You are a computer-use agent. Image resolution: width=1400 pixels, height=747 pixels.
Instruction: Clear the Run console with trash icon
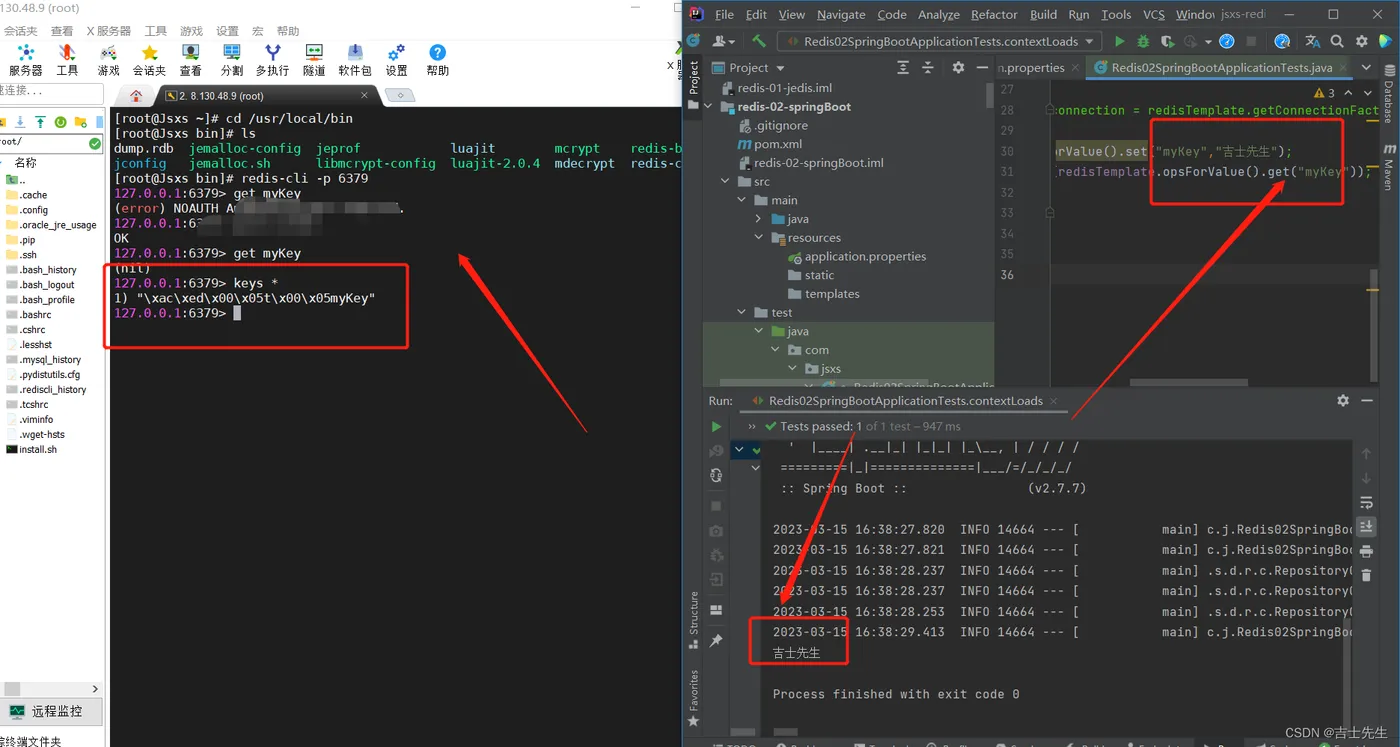click(1366, 575)
